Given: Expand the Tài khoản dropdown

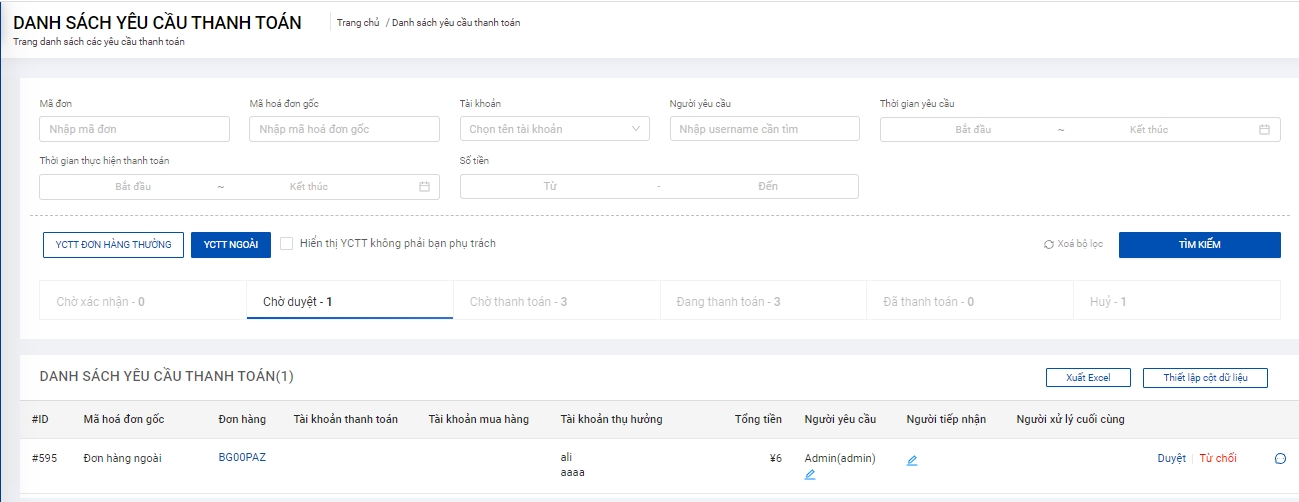Looking at the screenshot, I should pos(554,129).
